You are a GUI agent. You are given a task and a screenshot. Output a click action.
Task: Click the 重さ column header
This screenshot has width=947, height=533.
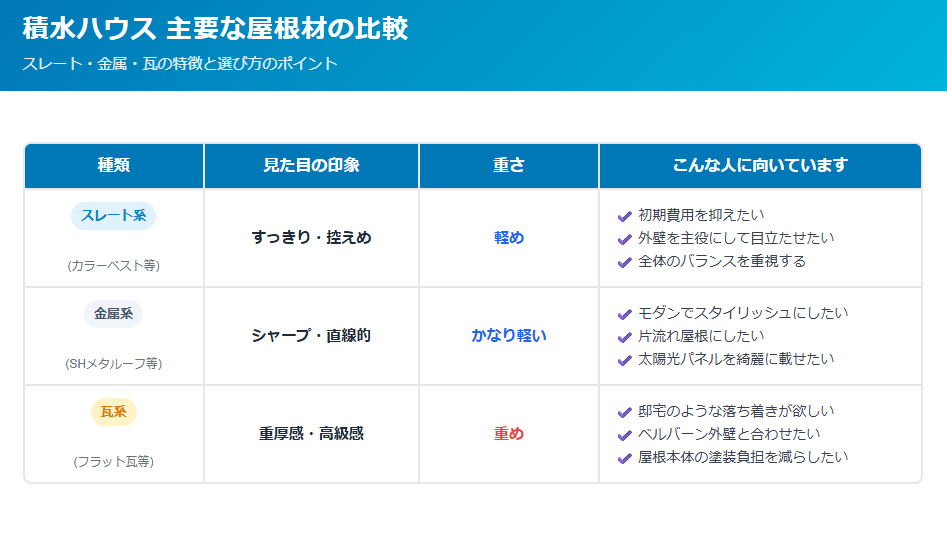click(x=509, y=165)
